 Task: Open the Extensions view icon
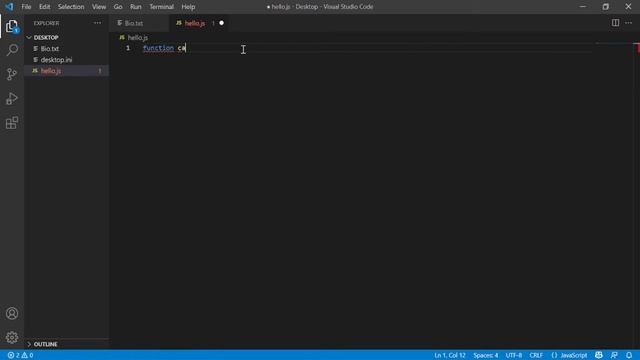[12, 123]
